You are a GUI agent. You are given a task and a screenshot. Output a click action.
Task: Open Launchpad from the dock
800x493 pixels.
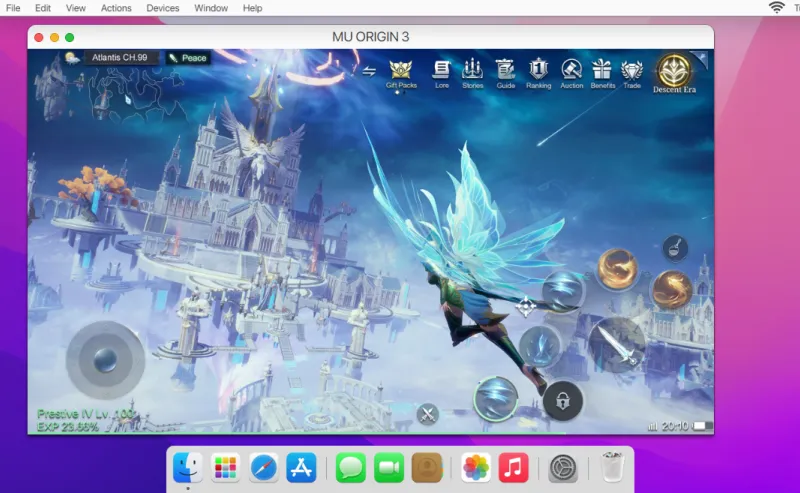226,467
